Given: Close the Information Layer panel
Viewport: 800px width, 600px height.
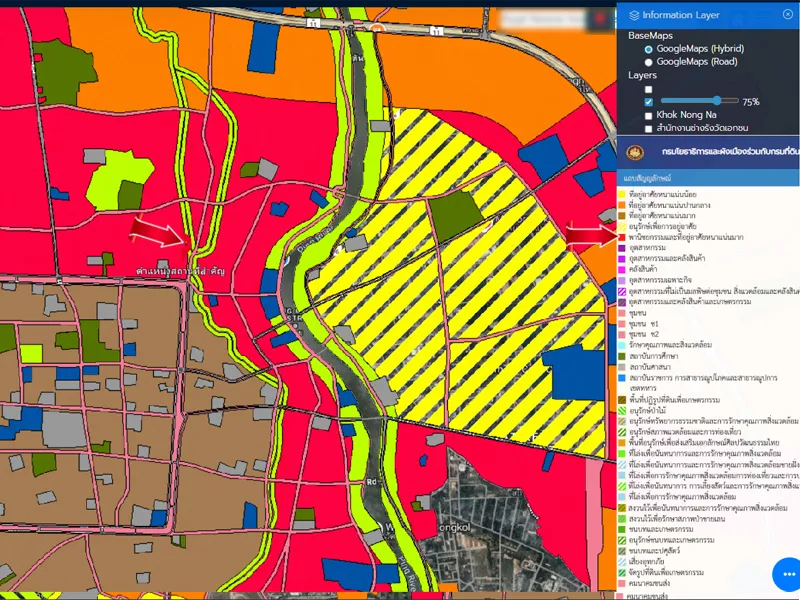Looking at the screenshot, I should 788,14.
